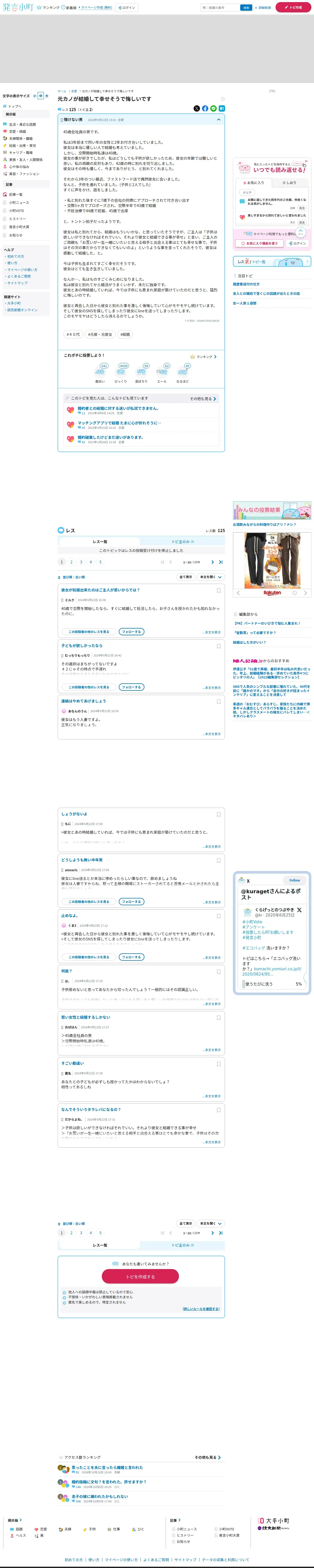Select the #４０代 tag
This screenshot has height=1568, width=314.
[73, 334]
